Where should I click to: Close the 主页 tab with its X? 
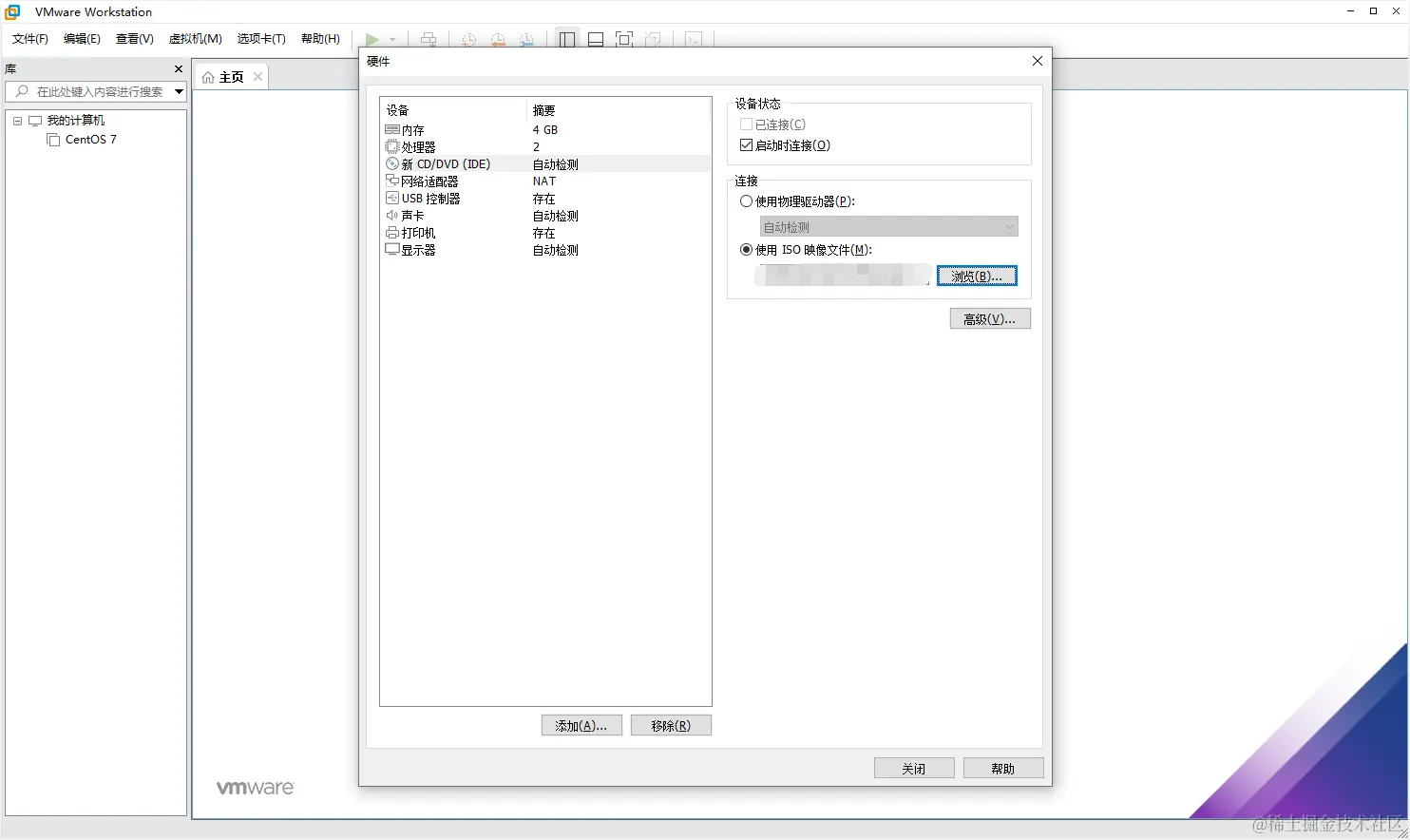[x=257, y=76]
